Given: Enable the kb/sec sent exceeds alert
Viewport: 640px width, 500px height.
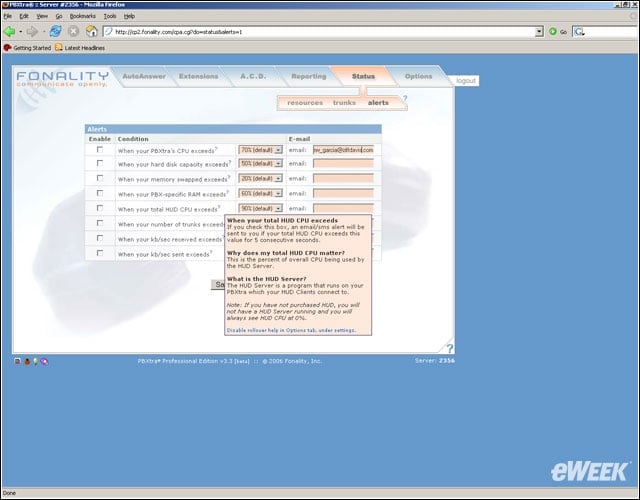Looking at the screenshot, I should [x=100, y=253].
